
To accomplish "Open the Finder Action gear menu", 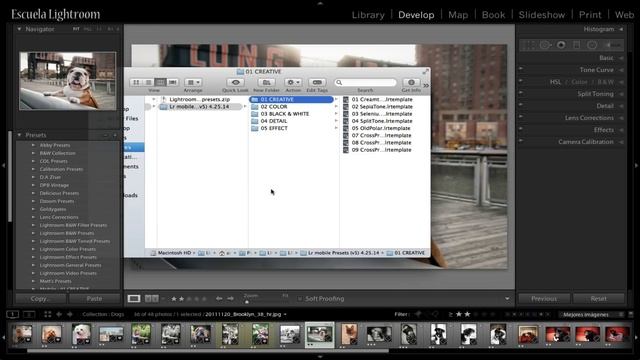I will point(293,82).
